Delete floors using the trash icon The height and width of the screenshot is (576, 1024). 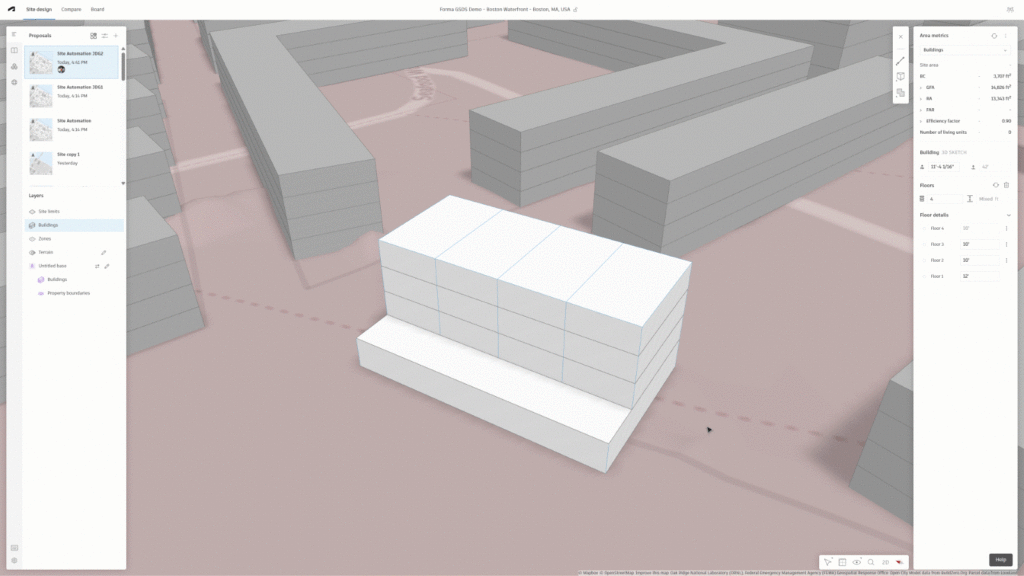click(x=1007, y=185)
